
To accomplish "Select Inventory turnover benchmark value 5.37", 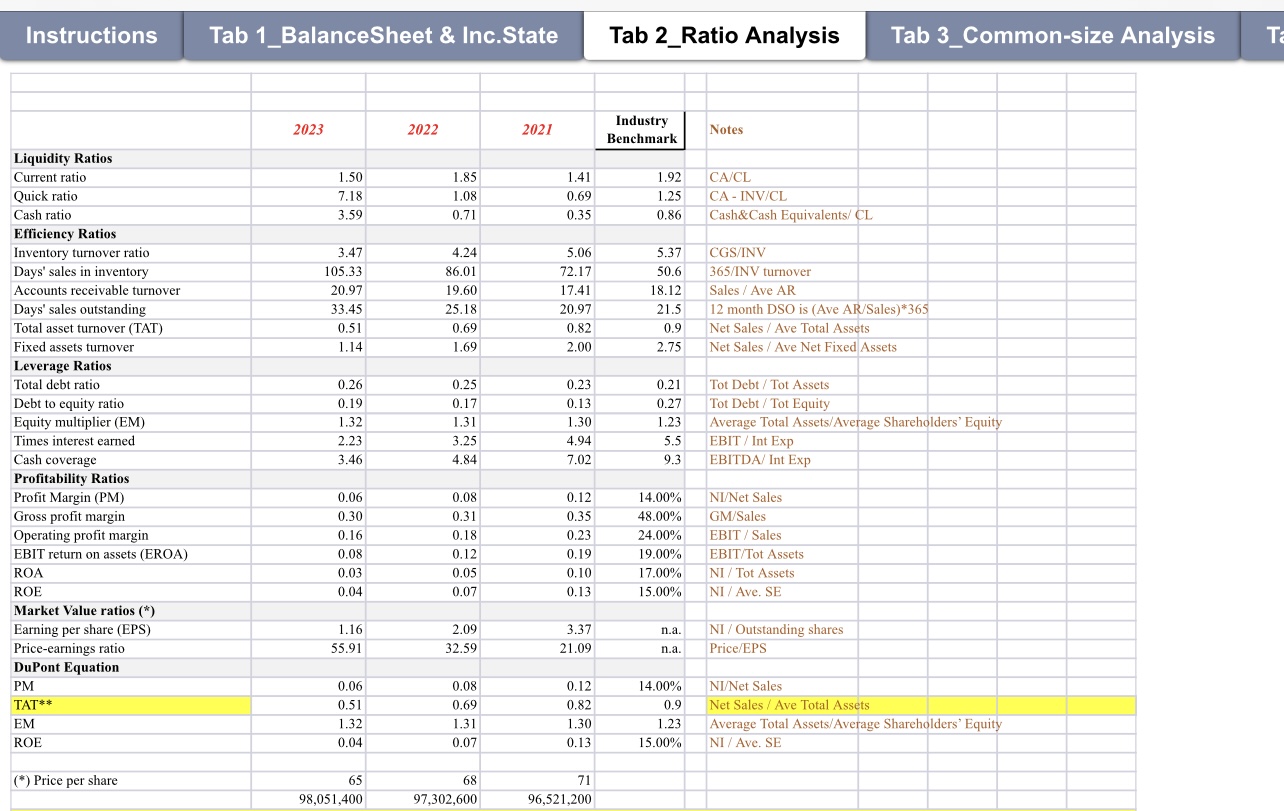I will 641,253.
